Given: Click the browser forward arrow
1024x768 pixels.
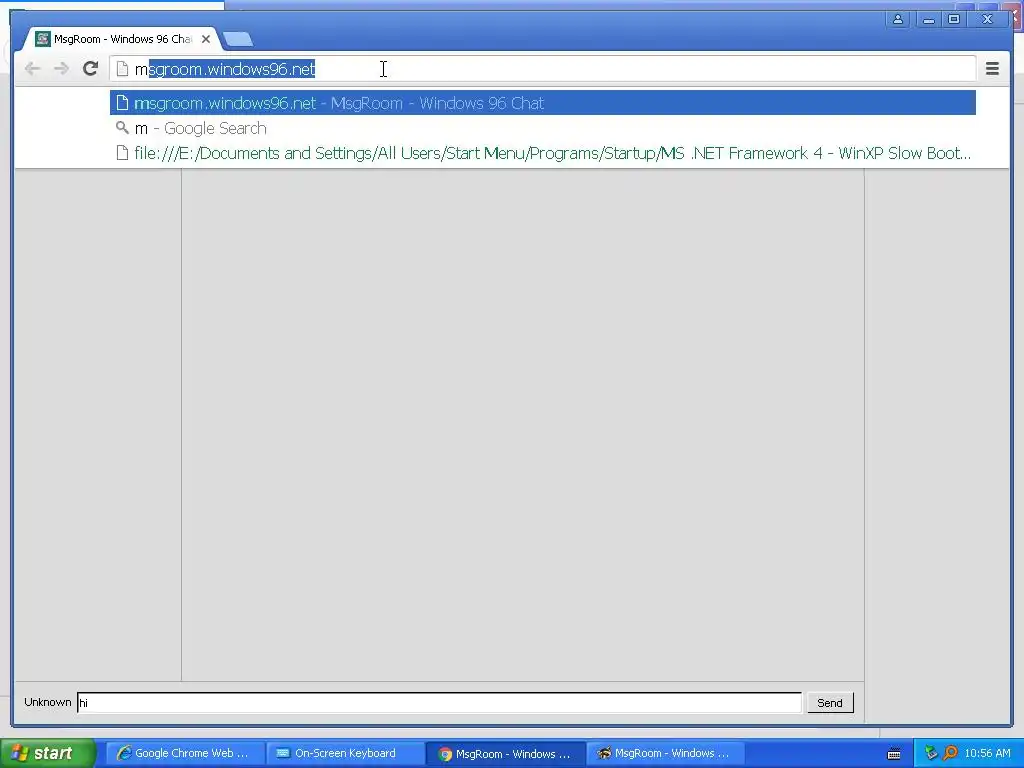Looking at the screenshot, I should [x=61, y=69].
